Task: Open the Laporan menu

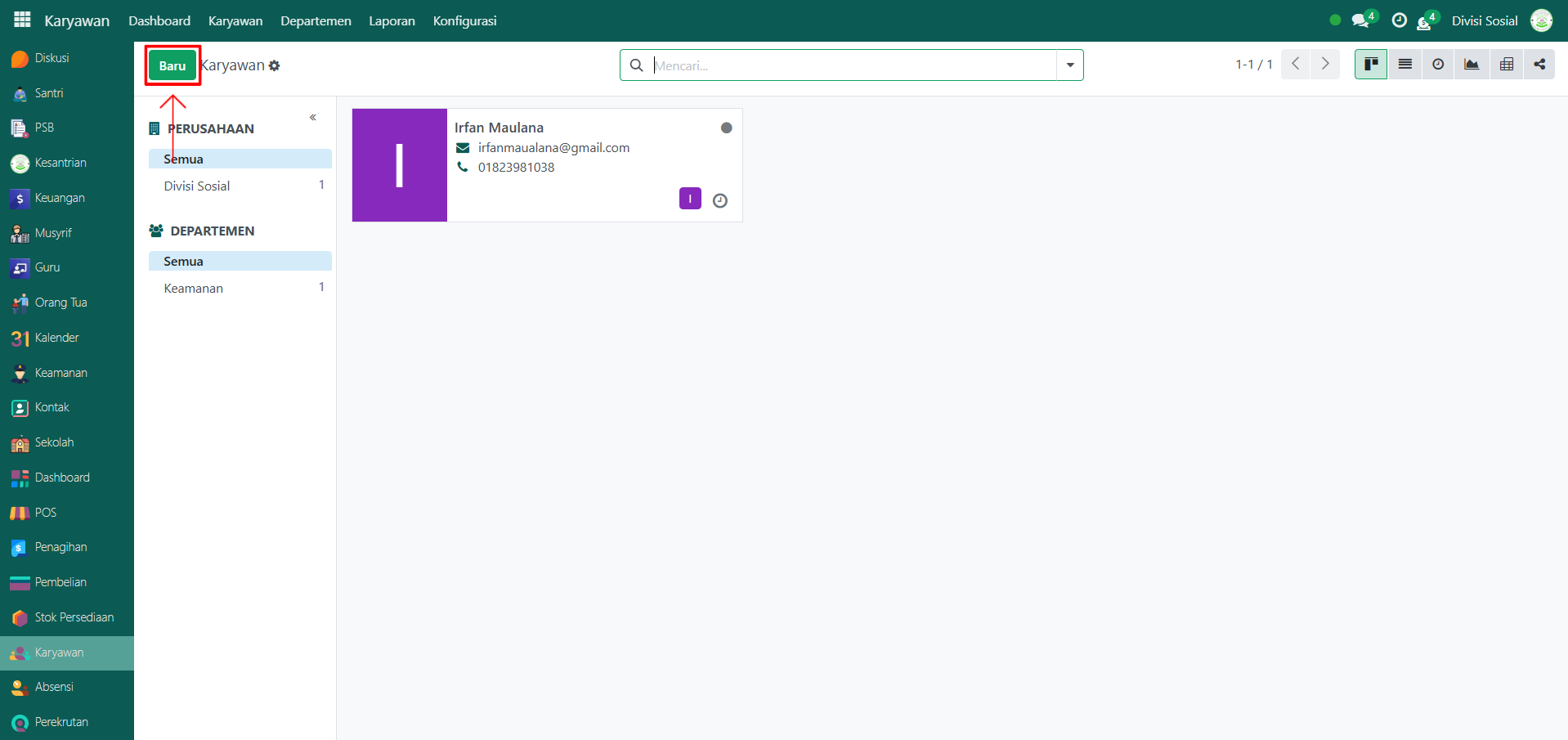Action: click(392, 21)
